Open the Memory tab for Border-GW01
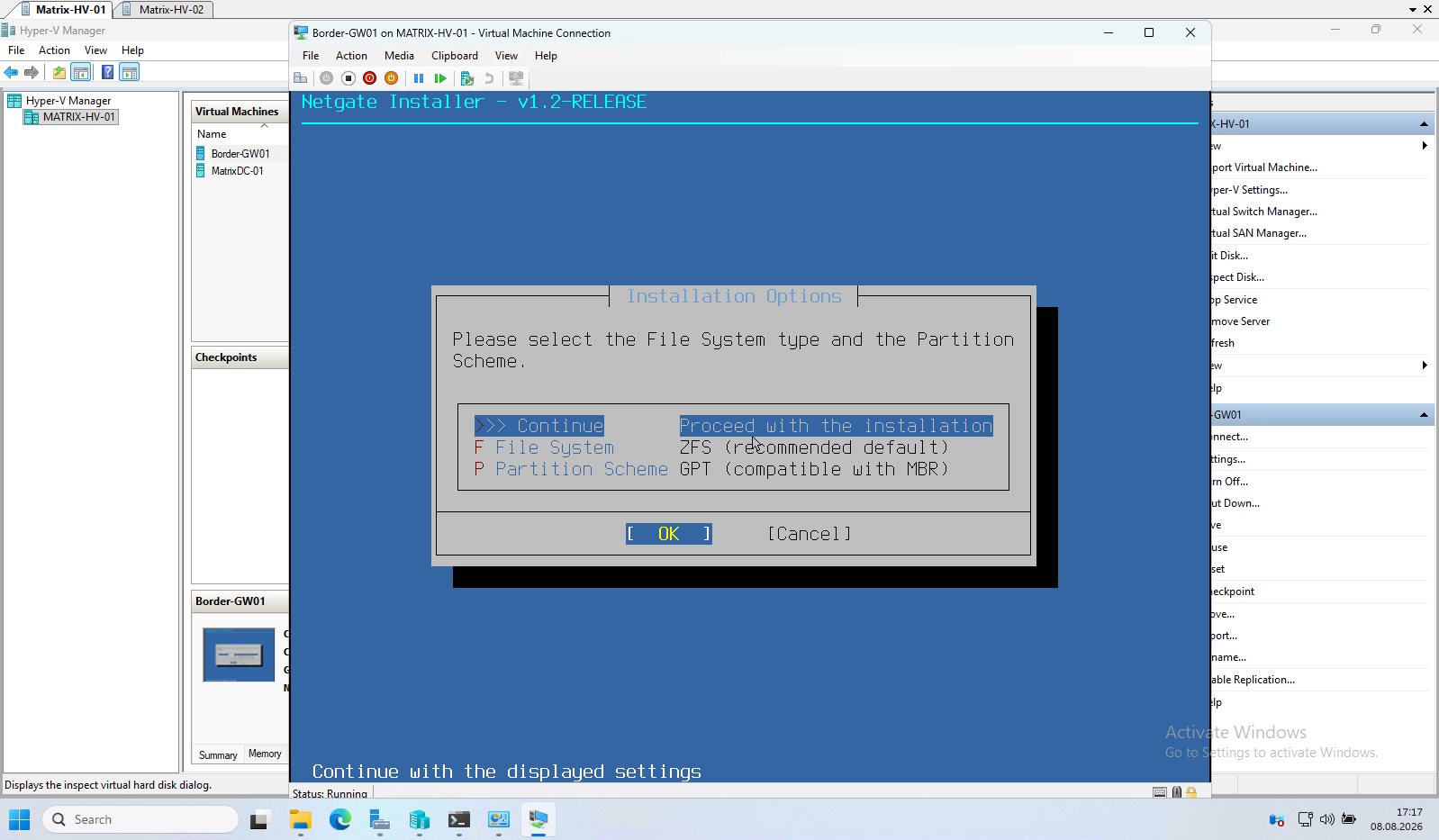 tap(265, 754)
